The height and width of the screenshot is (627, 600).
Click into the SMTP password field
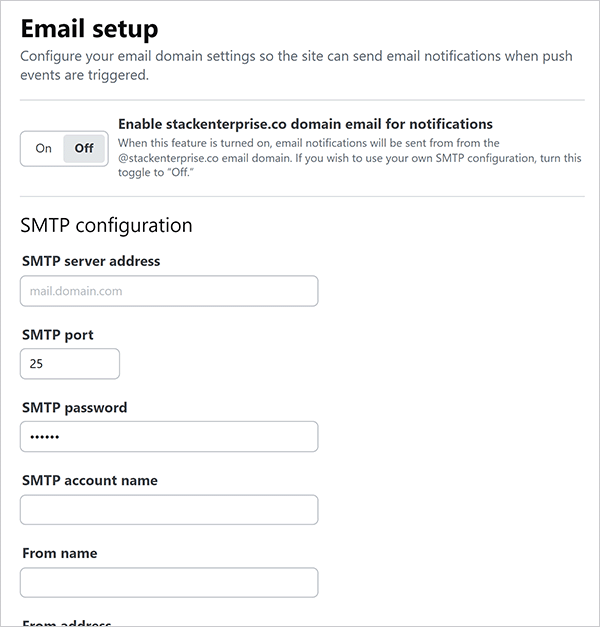tap(169, 437)
